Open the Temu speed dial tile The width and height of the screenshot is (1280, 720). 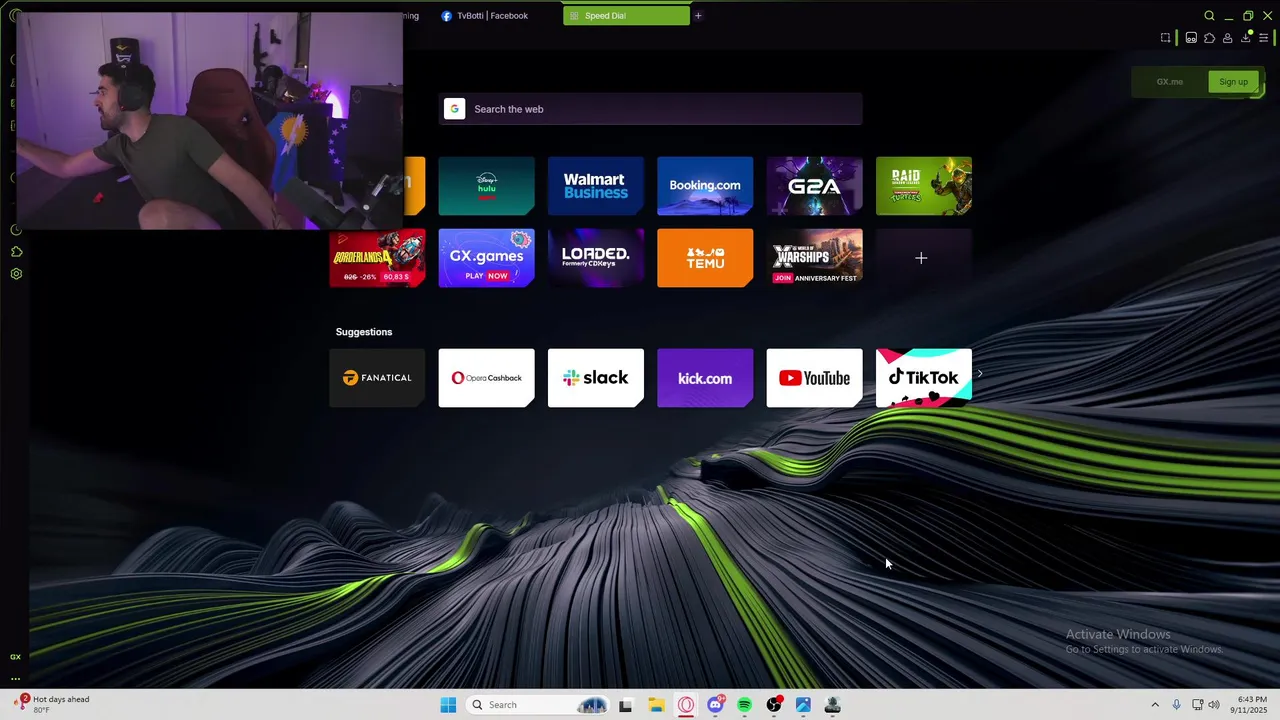point(705,258)
